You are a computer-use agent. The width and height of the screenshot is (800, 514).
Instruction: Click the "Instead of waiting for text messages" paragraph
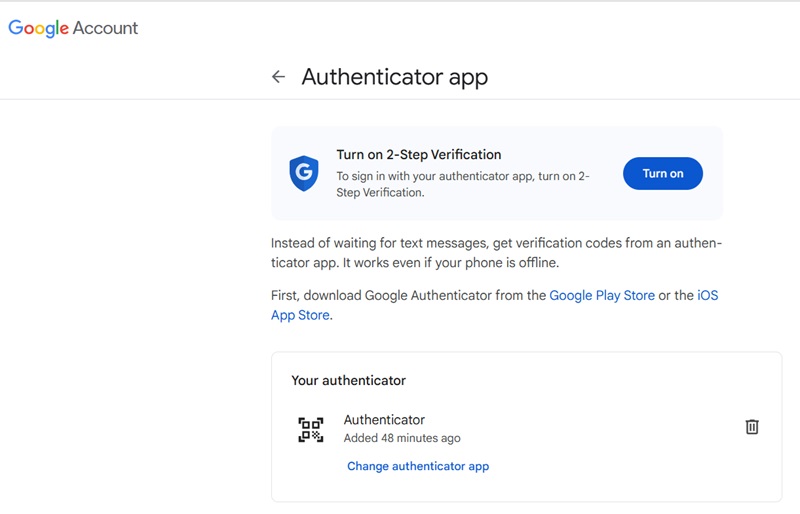coord(496,253)
